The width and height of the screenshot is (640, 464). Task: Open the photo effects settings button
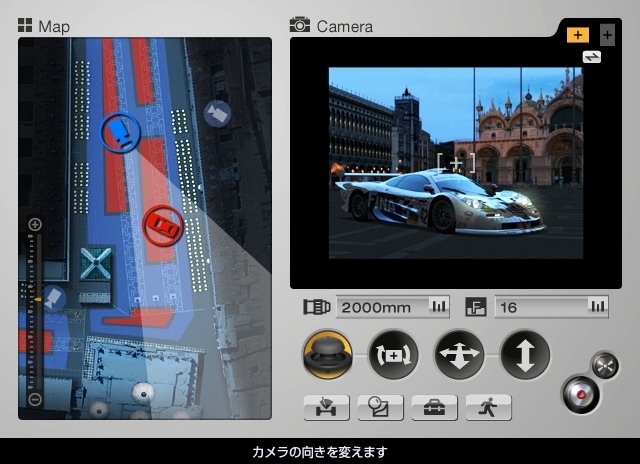tap(380, 407)
